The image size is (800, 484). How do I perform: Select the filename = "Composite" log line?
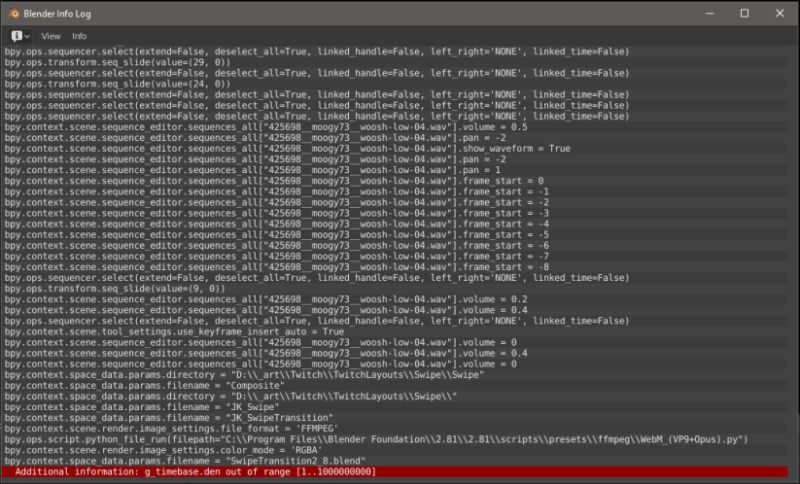tap(395, 386)
